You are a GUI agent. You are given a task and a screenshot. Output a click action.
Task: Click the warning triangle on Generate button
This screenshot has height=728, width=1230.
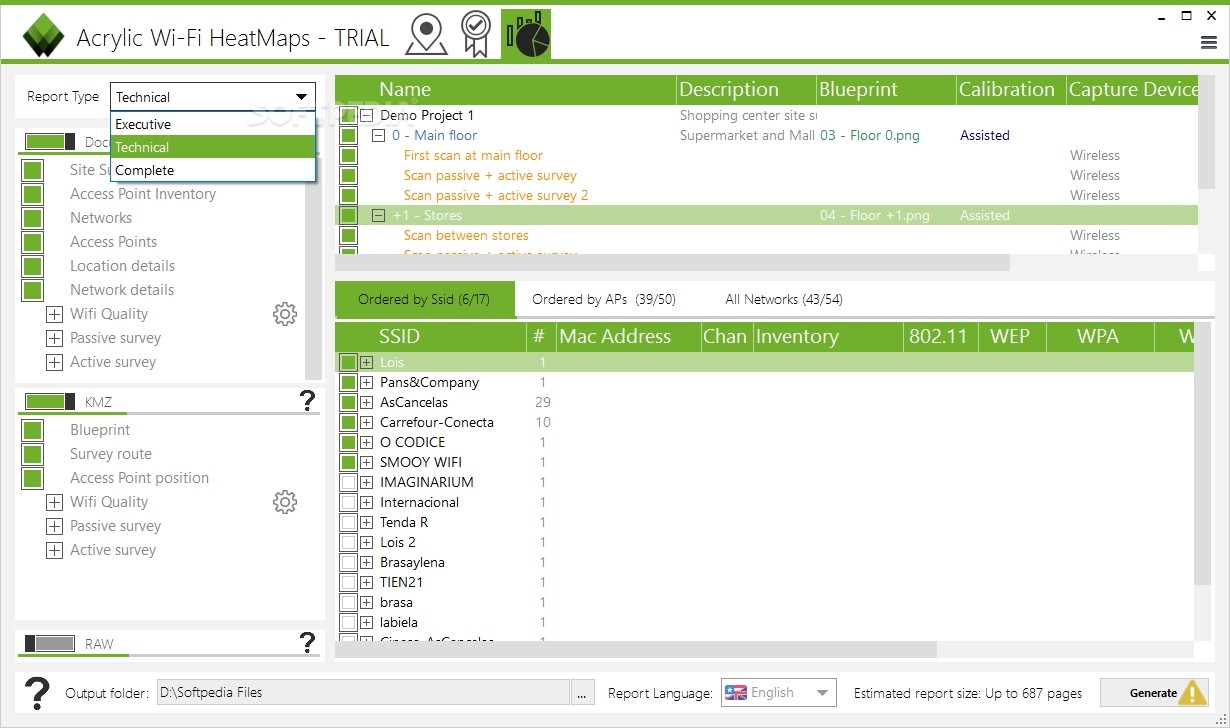pyautogui.click(x=1192, y=692)
